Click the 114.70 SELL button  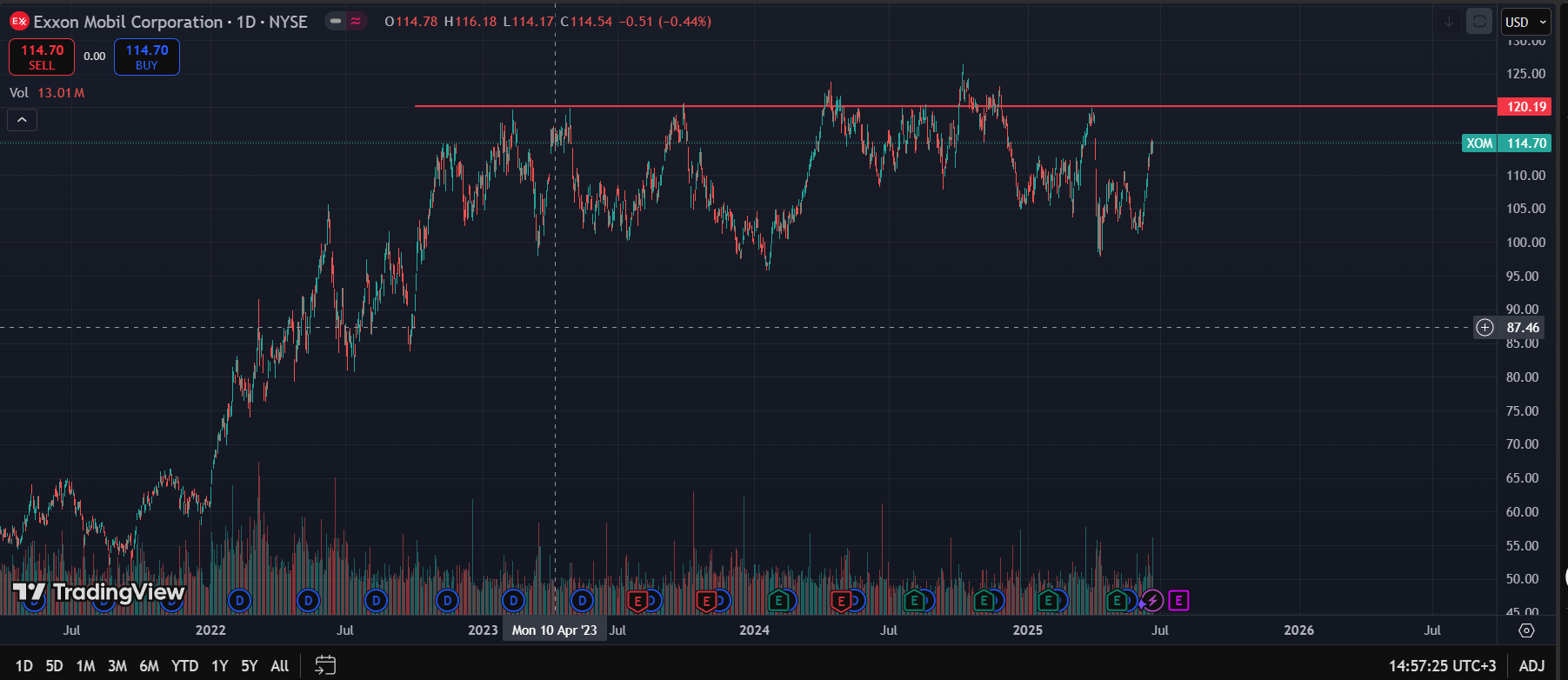pyautogui.click(x=42, y=57)
